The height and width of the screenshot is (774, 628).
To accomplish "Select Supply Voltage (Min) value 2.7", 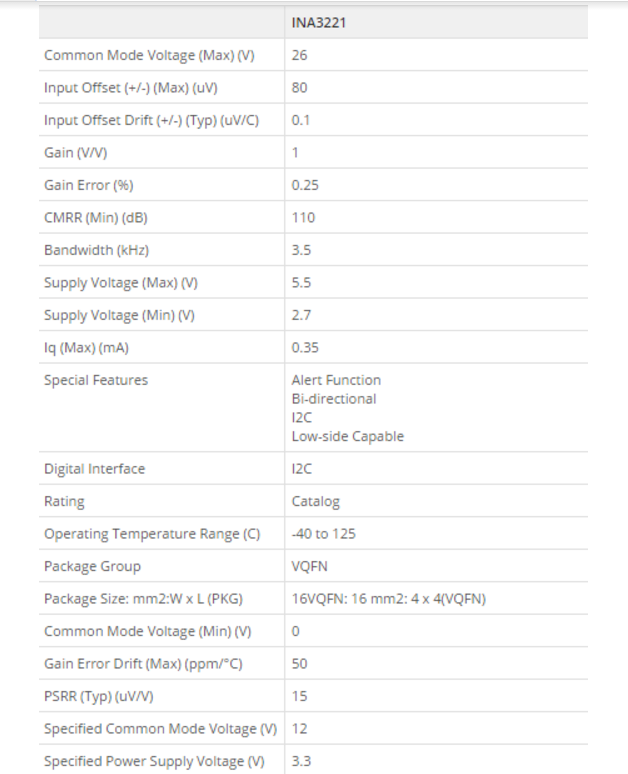I will [x=301, y=315].
